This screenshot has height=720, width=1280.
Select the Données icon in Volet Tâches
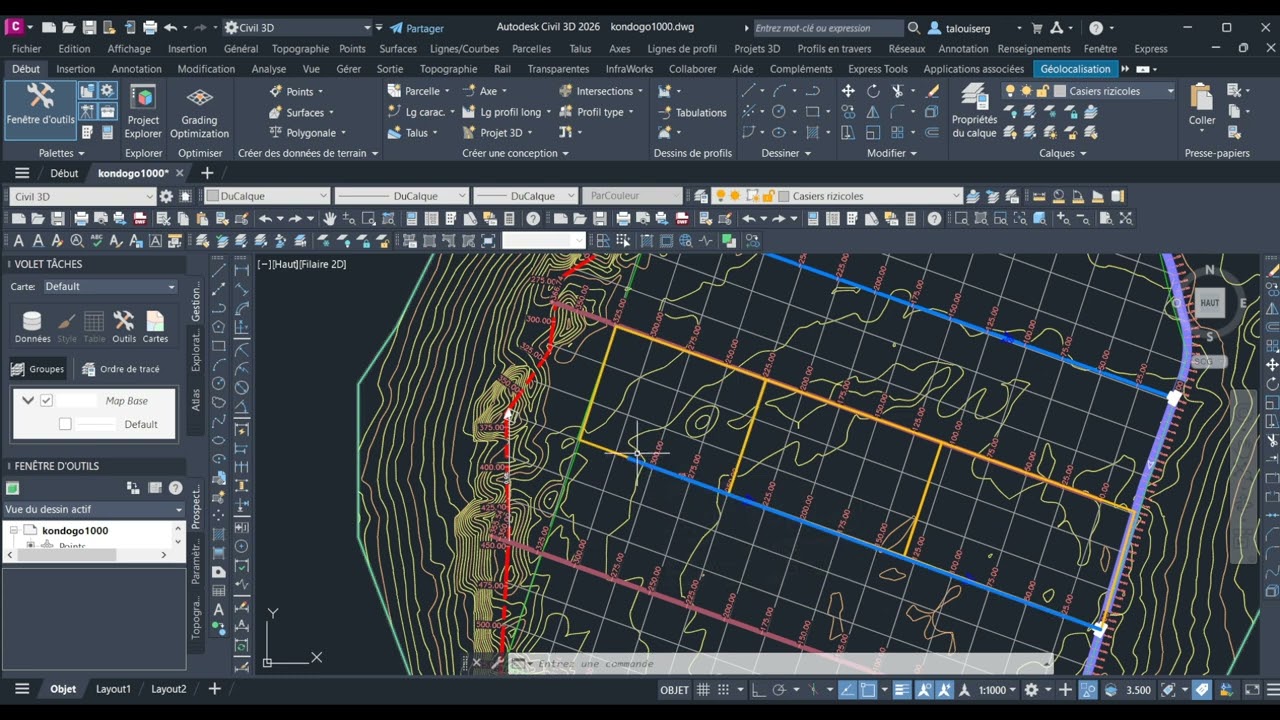pyautogui.click(x=32, y=327)
